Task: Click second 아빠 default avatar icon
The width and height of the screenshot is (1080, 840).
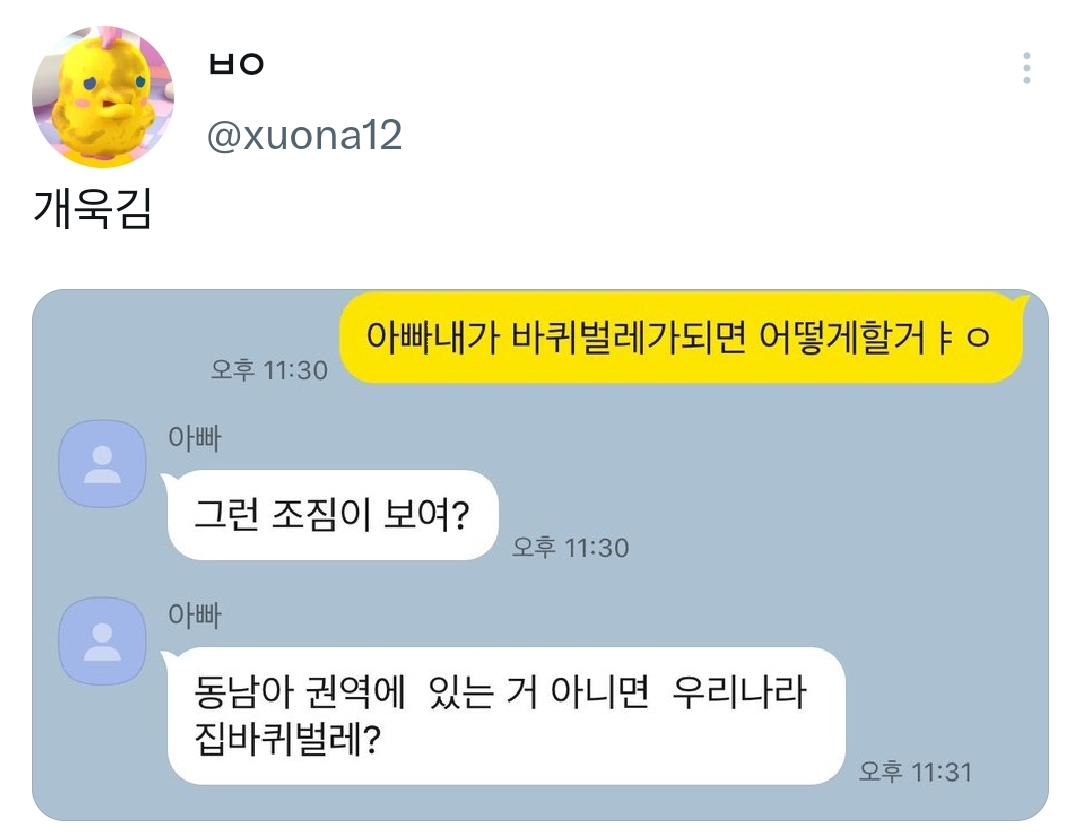Action: 102,641
